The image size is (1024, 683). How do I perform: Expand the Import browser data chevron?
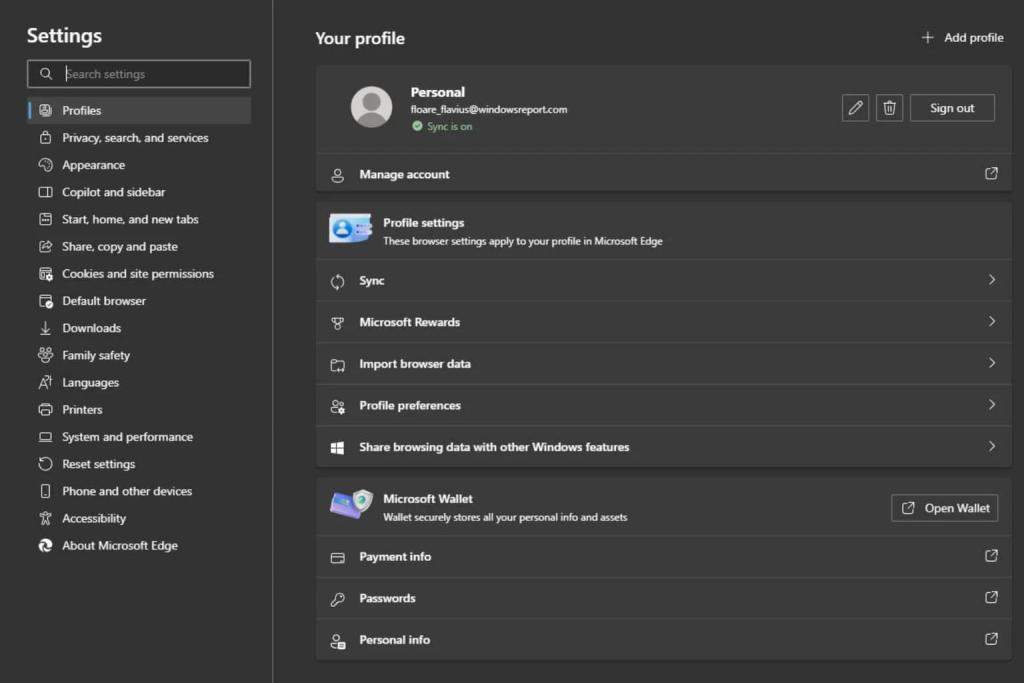tap(992, 363)
